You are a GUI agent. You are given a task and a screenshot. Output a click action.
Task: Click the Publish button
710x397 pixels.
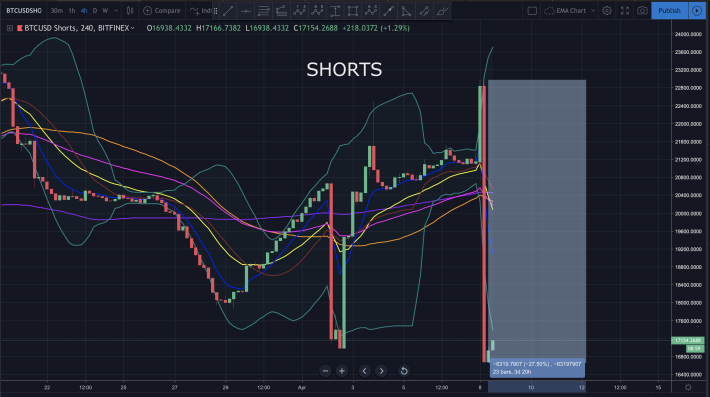tap(669, 10)
